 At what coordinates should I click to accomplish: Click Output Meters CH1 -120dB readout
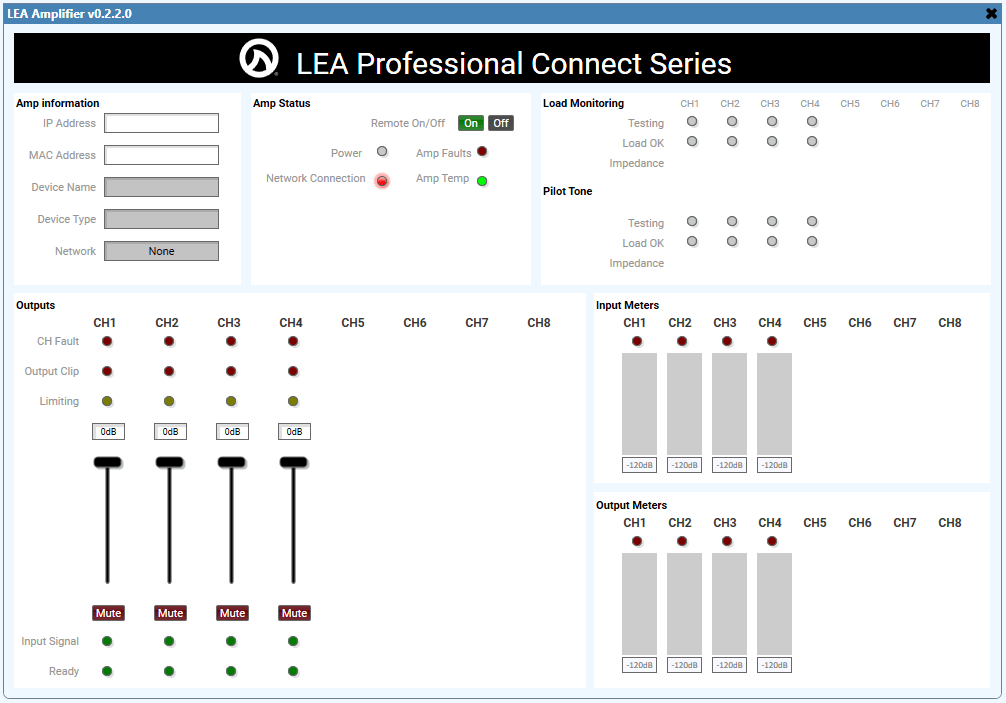point(640,665)
